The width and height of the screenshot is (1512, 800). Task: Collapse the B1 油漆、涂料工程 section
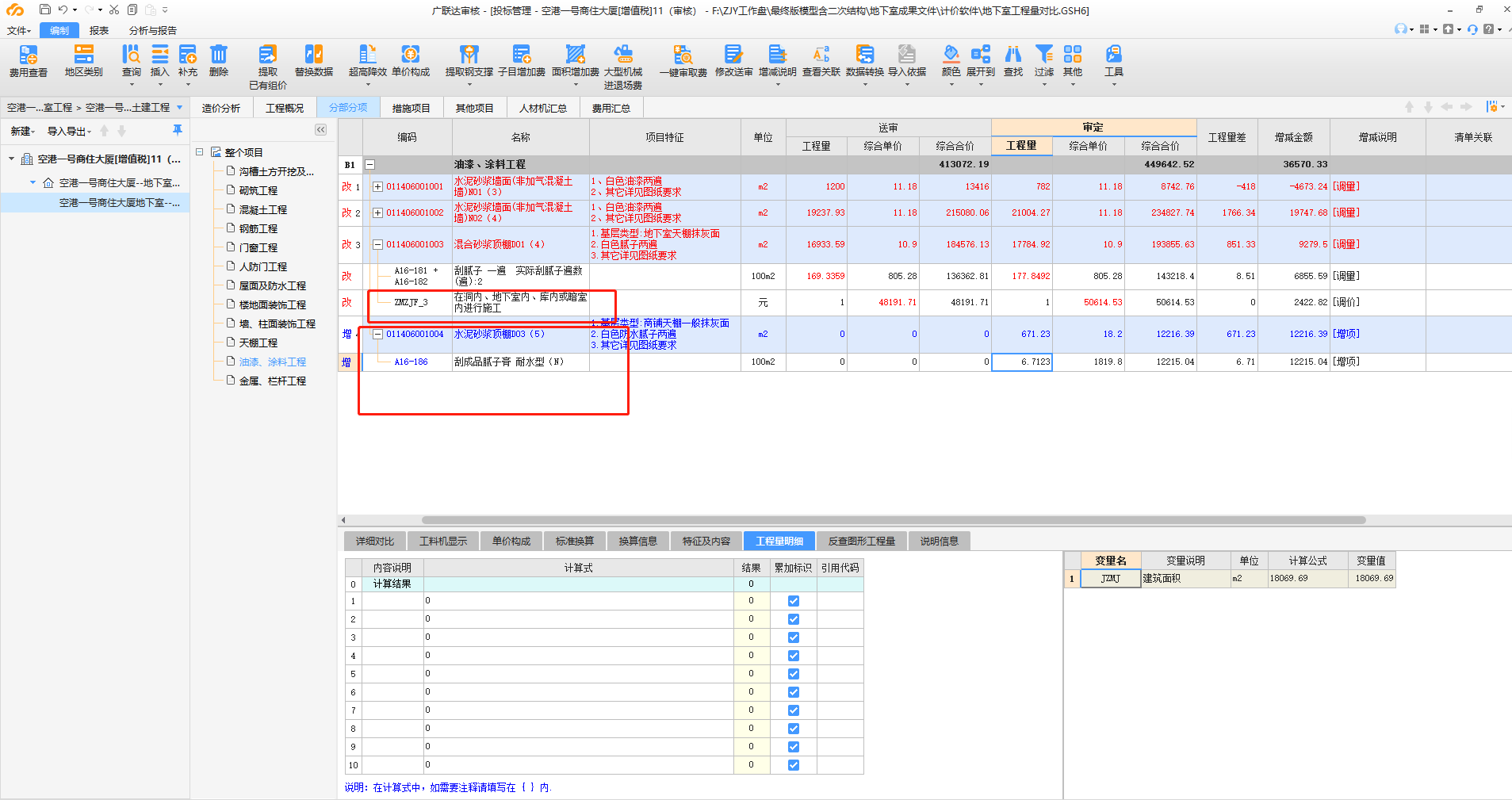coord(369,165)
